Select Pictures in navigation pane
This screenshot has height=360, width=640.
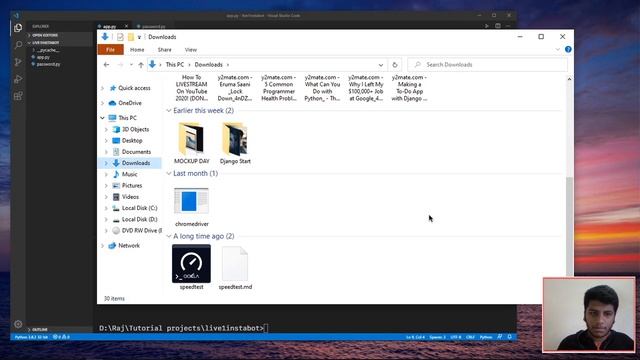pos(132,186)
